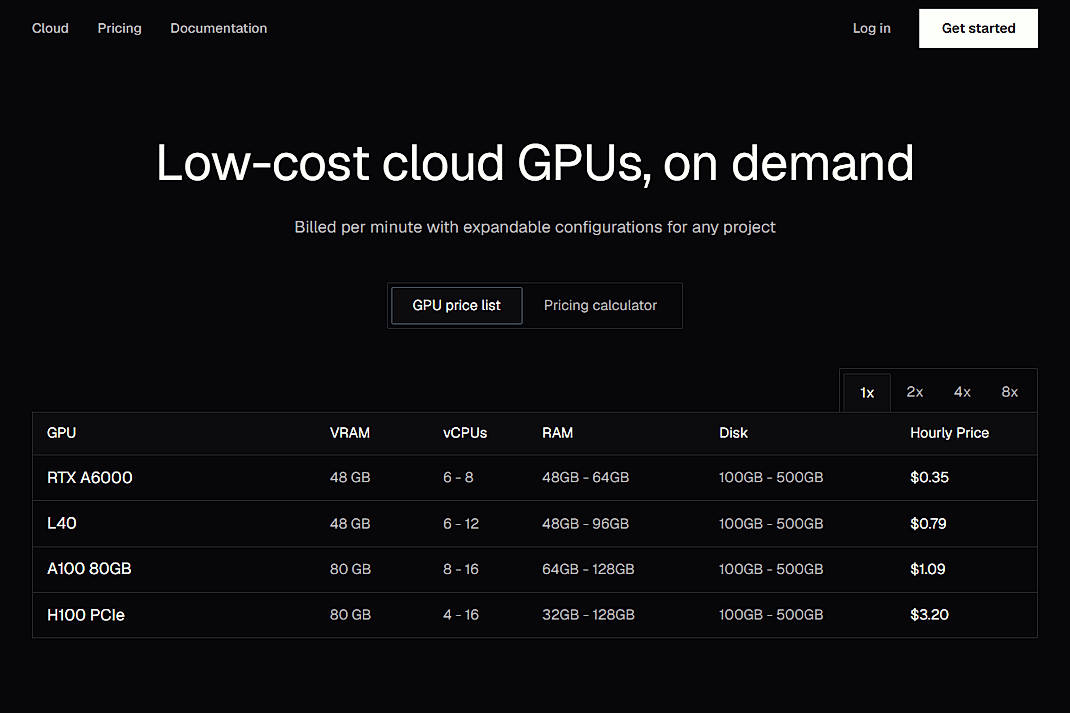Click the Disk column header
The height and width of the screenshot is (713, 1070).
(733, 433)
